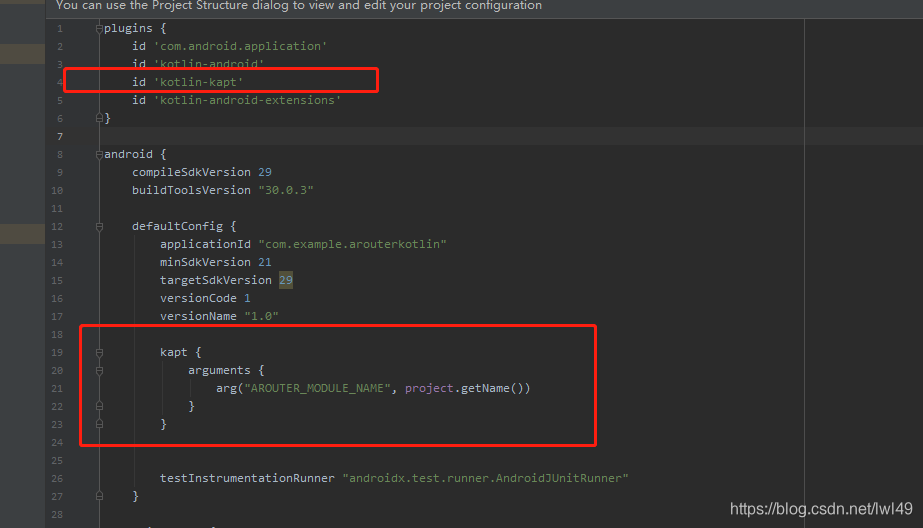Click "androidx.test.runner.AndroidJUnitRunner" string
The width and height of the screenshot is (923, 528).
coord(486,479)
